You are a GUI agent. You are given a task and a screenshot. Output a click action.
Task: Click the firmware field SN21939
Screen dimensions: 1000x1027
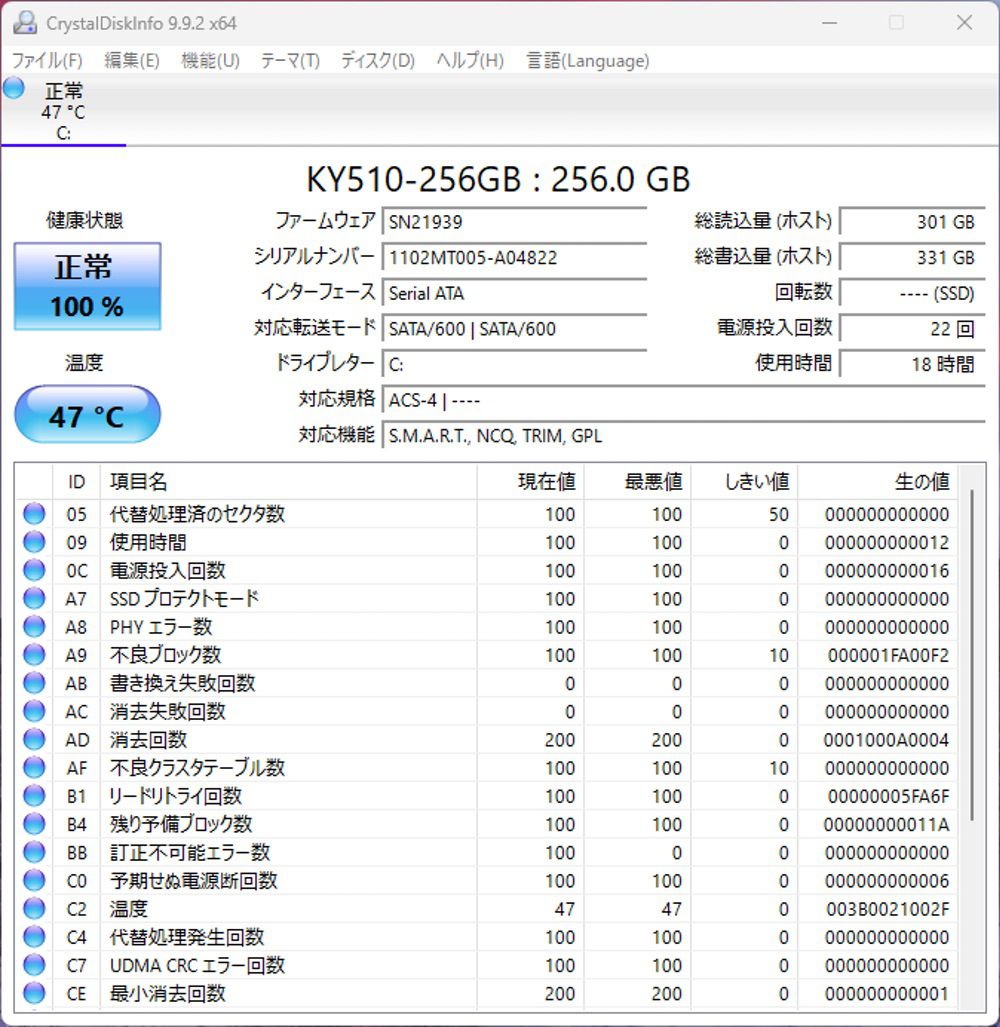click(515, 221)
